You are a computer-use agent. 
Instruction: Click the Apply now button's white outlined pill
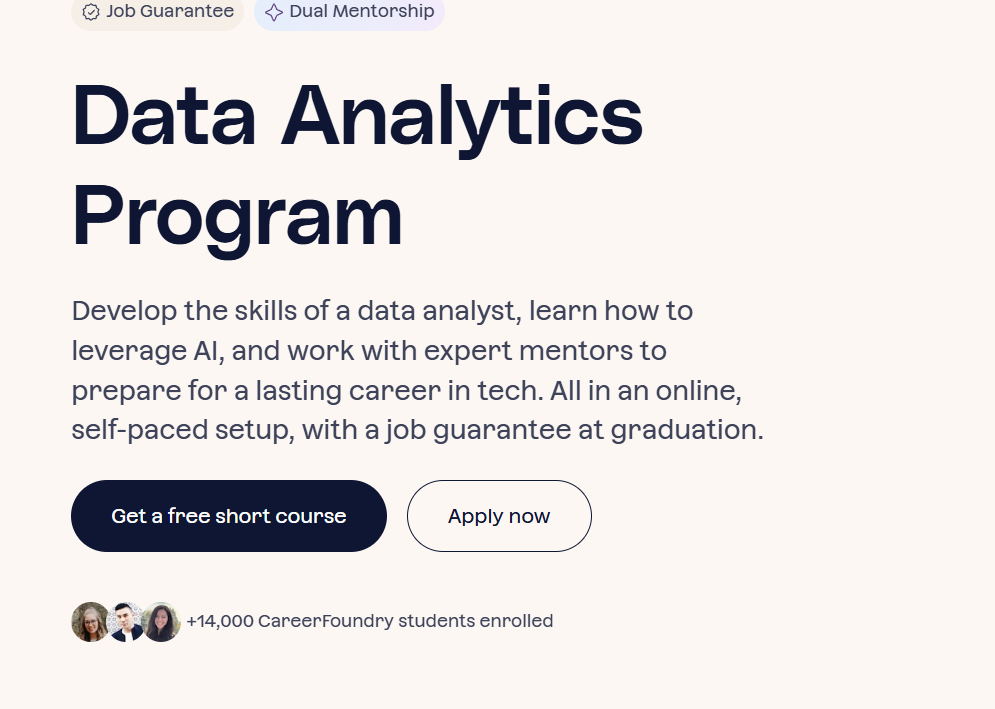click(x=499, y=516)
